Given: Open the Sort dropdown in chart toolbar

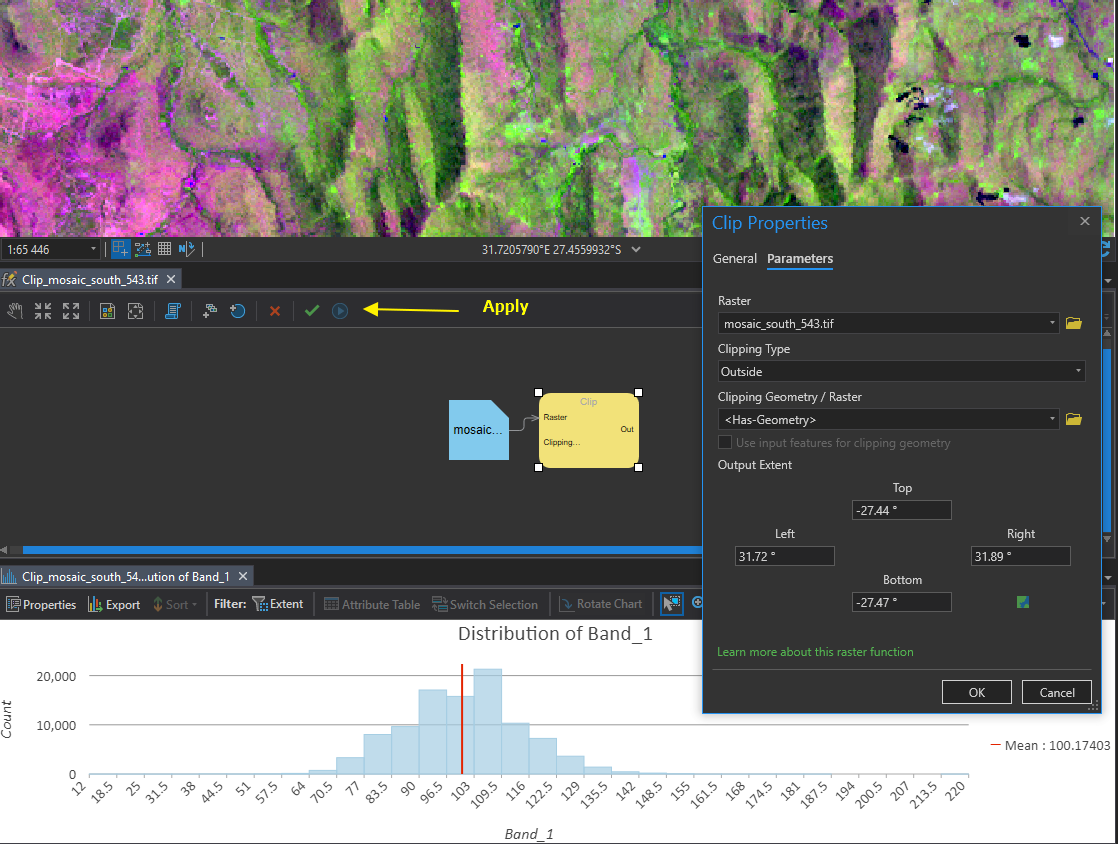Looking at the screenshot, I should pos(175,604).
